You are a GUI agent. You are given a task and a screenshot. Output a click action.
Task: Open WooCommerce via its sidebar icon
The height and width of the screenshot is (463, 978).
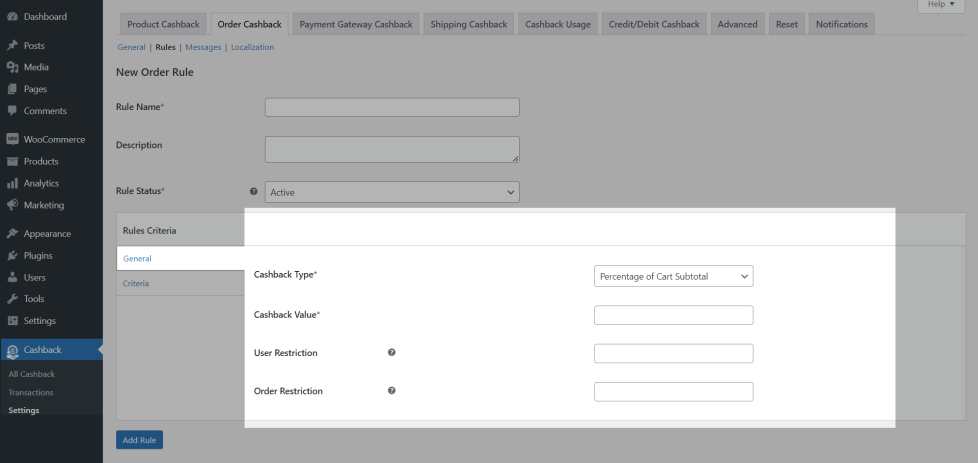[12, 140]
